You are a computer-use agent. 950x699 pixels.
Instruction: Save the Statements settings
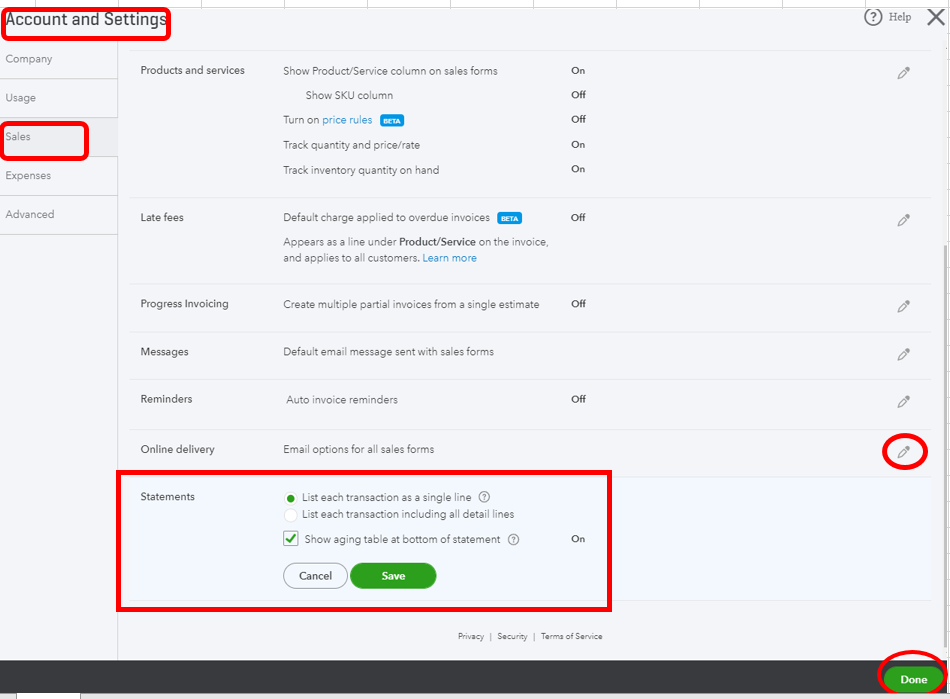pyautogui.click(x=393, y=576)
